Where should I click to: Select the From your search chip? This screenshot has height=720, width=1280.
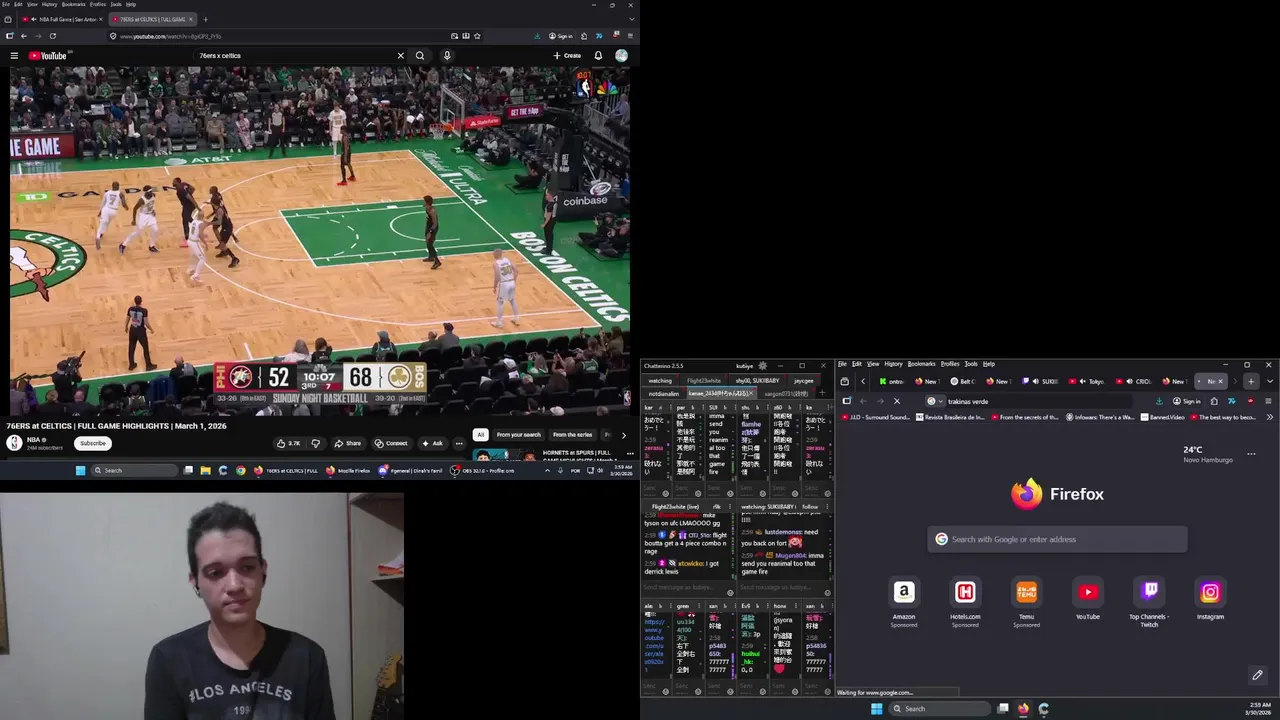tap(518, 435)
